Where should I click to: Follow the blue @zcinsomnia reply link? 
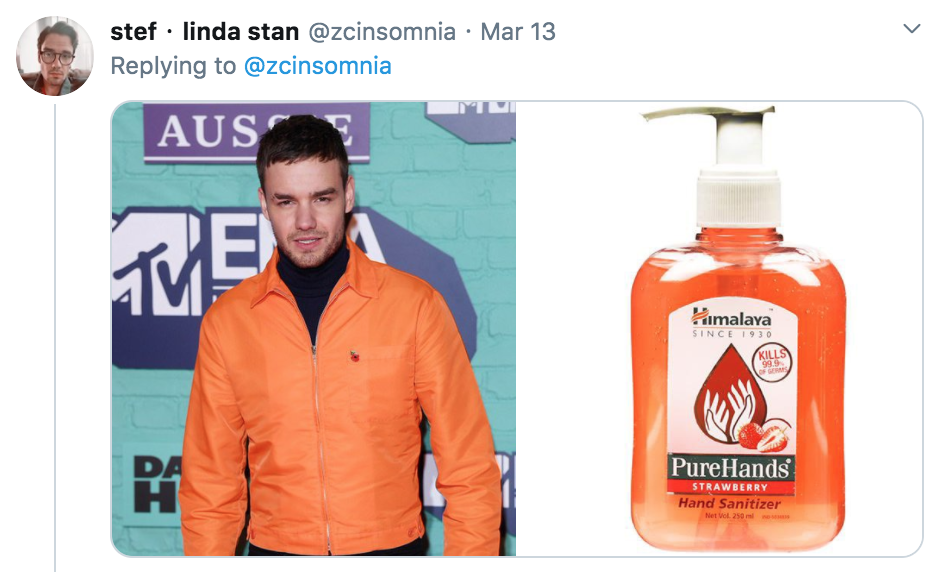click(x=318, y=66)
